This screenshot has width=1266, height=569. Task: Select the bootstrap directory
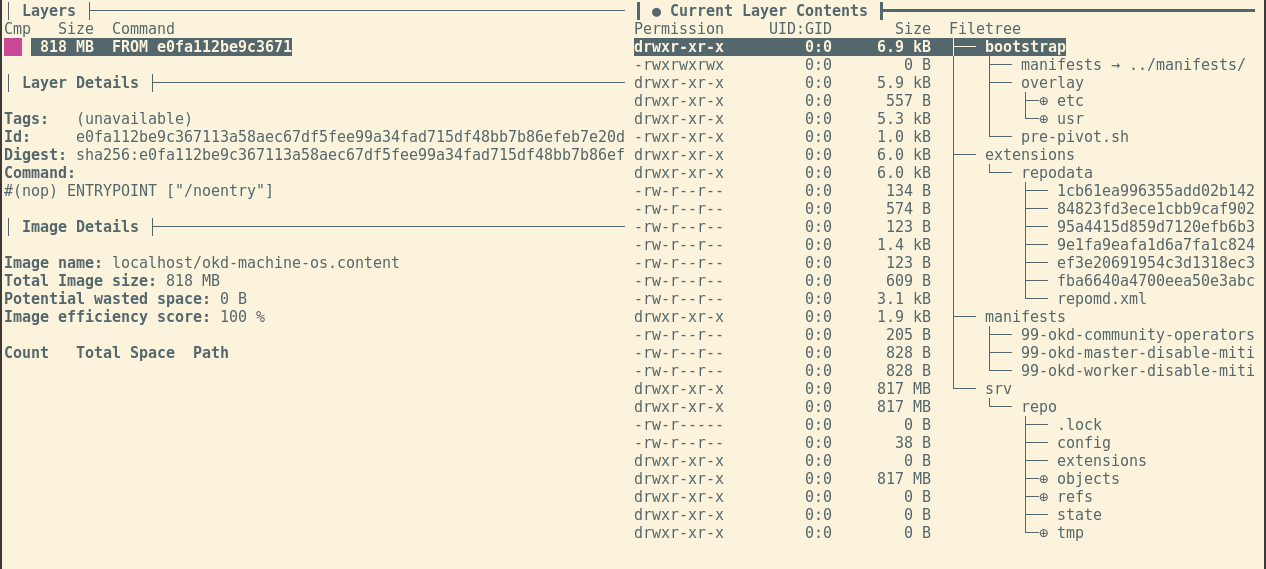(x=1025, y=47)
